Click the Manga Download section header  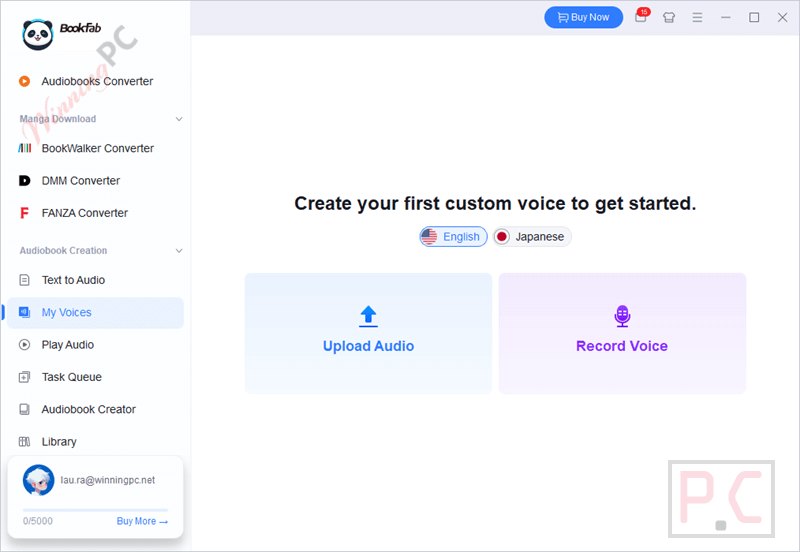[x=58, y=119]
